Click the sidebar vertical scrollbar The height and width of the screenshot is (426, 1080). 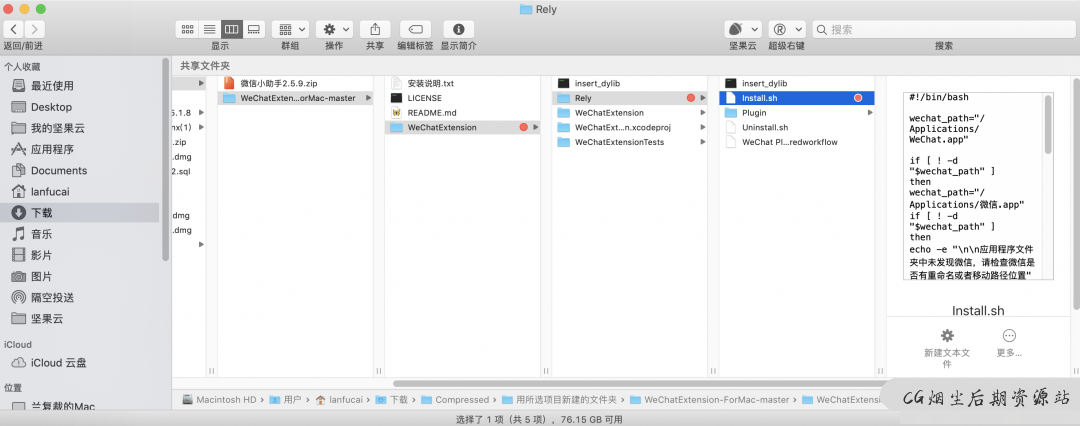(x=165, y=159)
